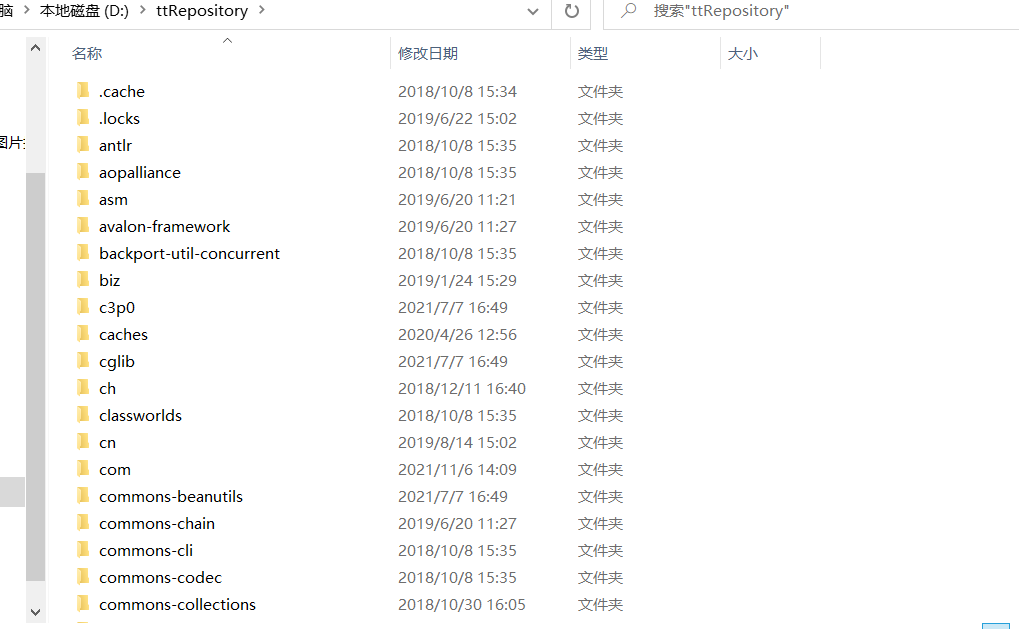Expand the chevron after 本地磁盘 (D:)
This screenshot has height=629, width=1019.
[x=142, y=10]
